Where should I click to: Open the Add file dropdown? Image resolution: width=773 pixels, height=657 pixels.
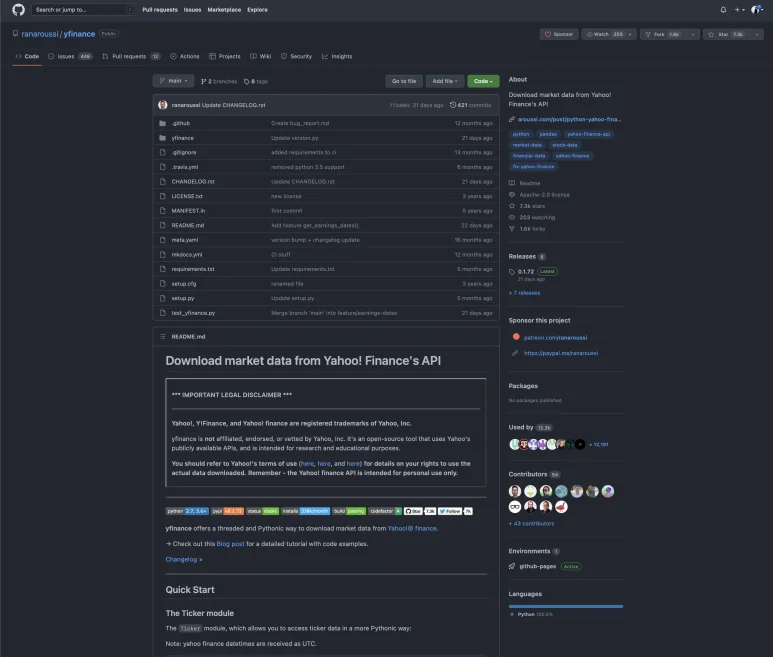pos(444,81)
